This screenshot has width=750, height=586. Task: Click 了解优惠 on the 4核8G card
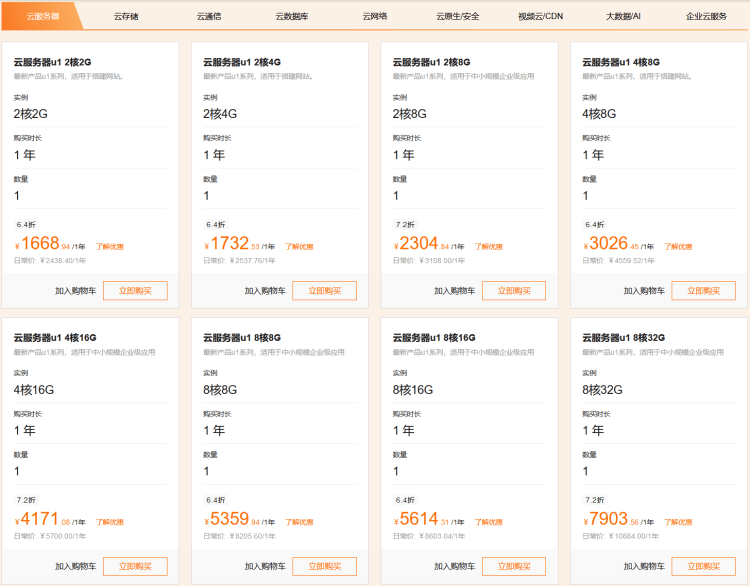tap(679, 246)
